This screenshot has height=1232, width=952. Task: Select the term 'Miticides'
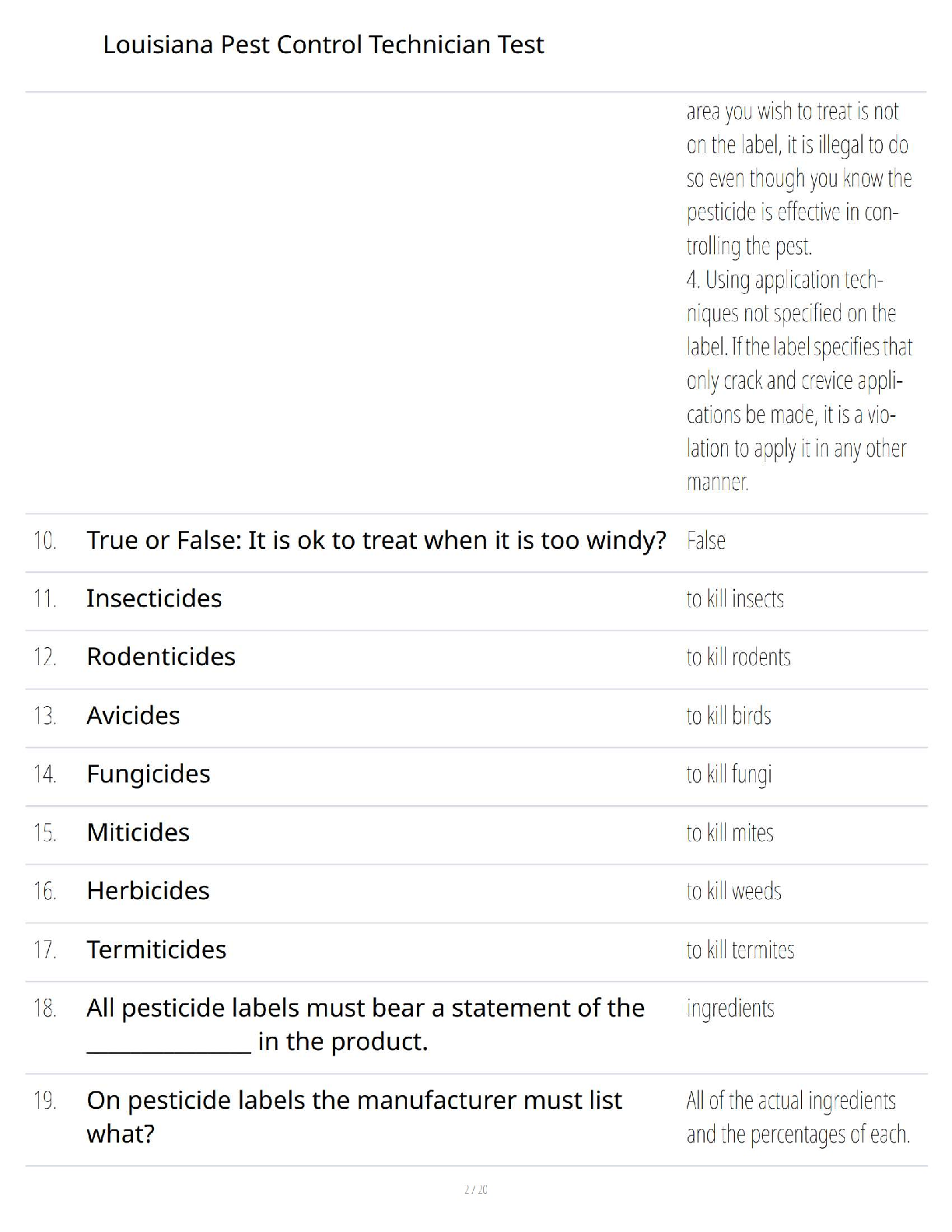pos(138,832)
